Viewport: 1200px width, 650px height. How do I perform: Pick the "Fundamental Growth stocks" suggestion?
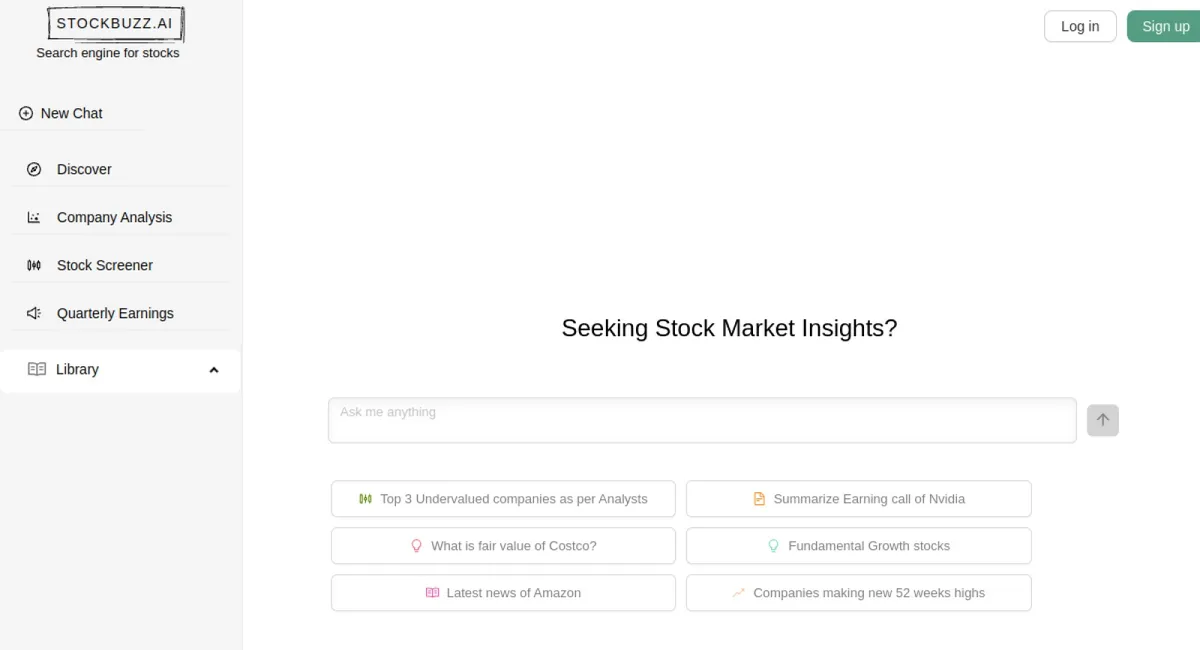pyautogui.click(x=859, y=546)
